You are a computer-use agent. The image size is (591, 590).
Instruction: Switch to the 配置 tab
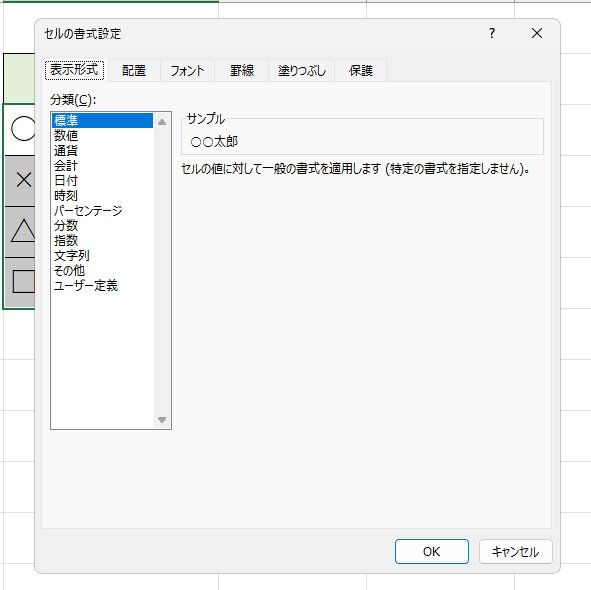pos(134,70)
